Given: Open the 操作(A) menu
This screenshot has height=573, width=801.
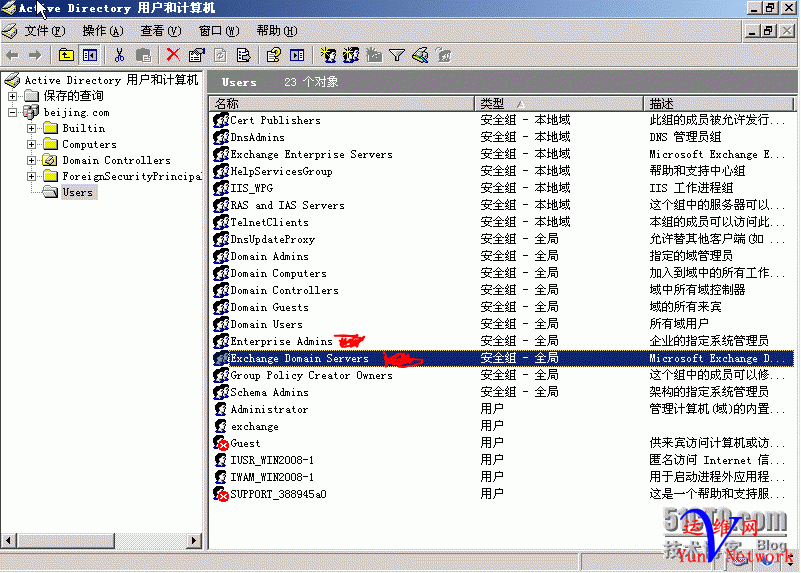Looking at the screenshot, I should coord(103,31).
